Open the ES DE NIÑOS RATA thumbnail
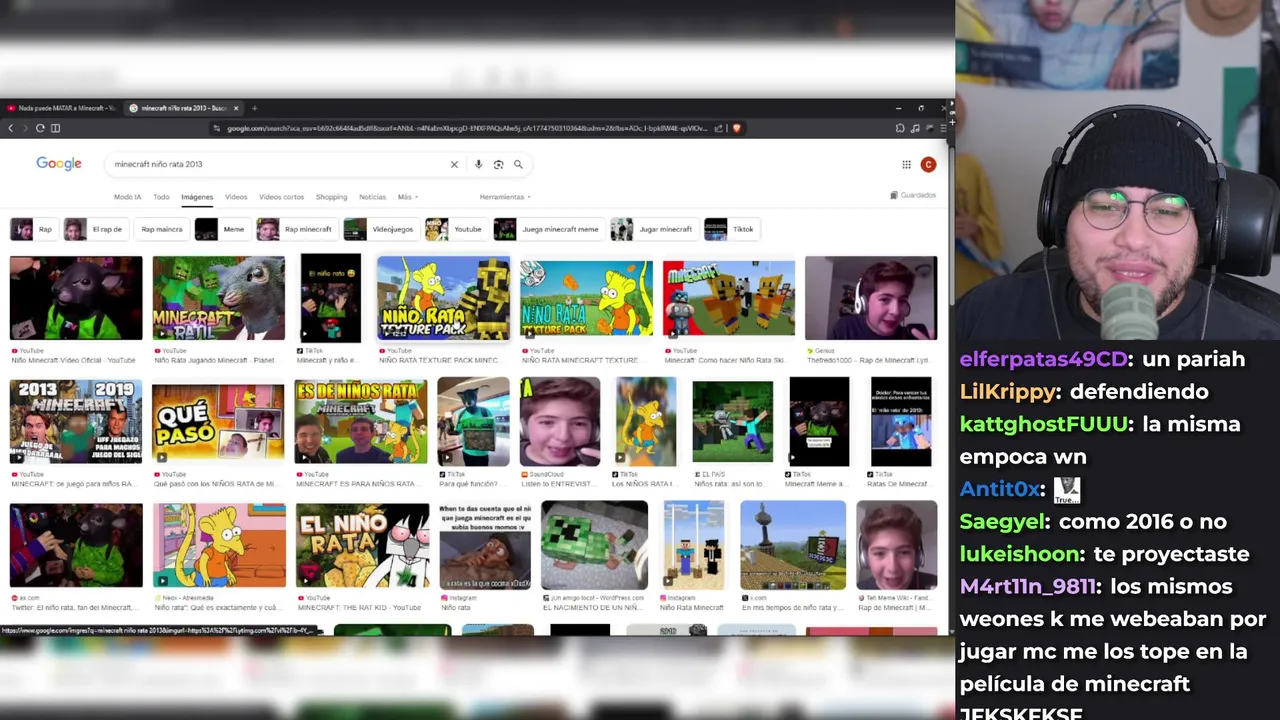This screenshot has height=720, width=1280. coord(361,421)
